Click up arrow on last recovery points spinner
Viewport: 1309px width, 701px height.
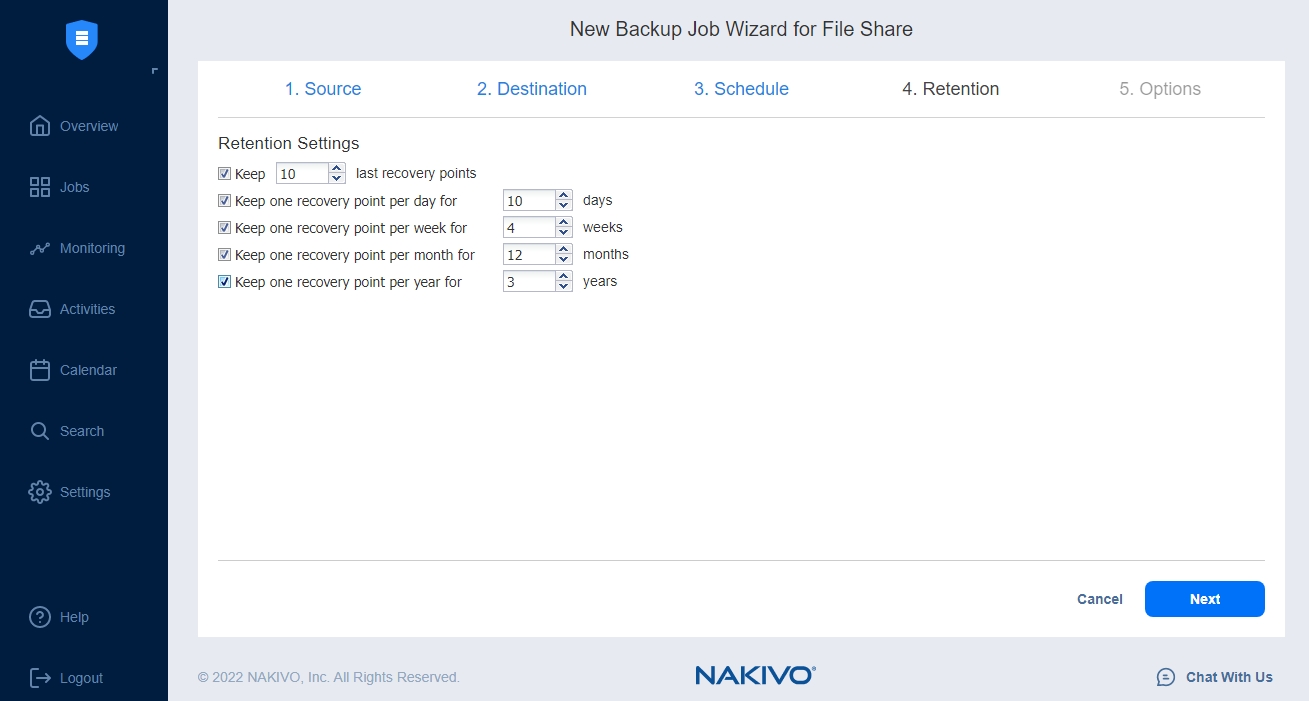pos(336,168)
